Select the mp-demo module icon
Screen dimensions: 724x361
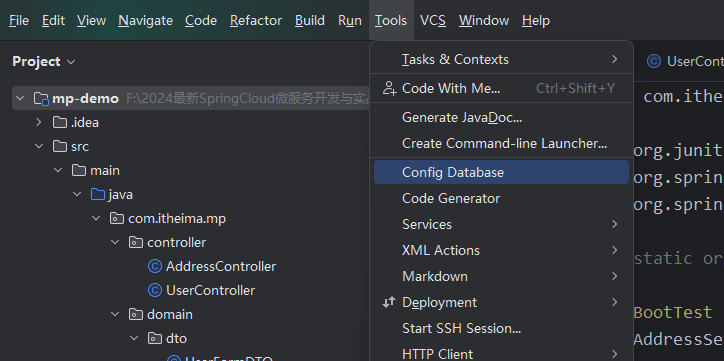[x=41, y=99]
